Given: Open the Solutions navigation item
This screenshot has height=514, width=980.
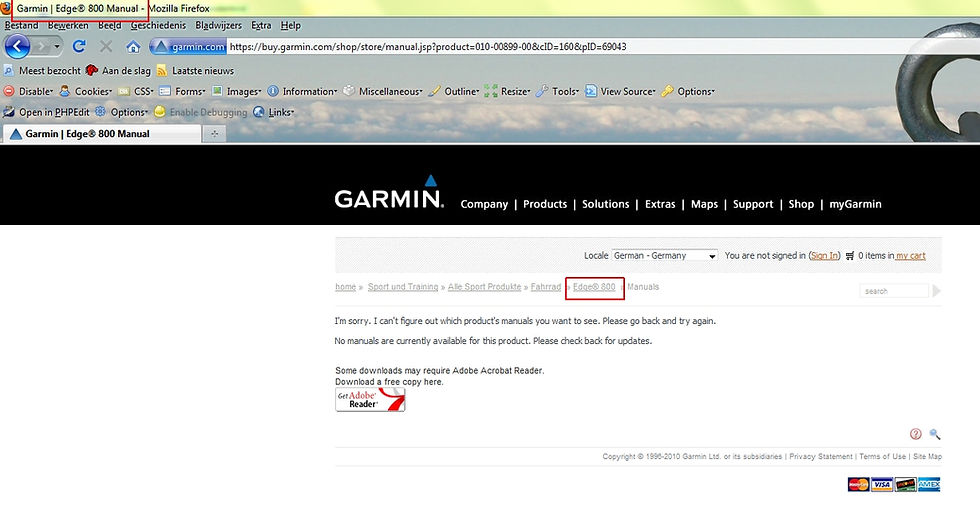Looking at the screenshot, I should click(x=606, y=204).
